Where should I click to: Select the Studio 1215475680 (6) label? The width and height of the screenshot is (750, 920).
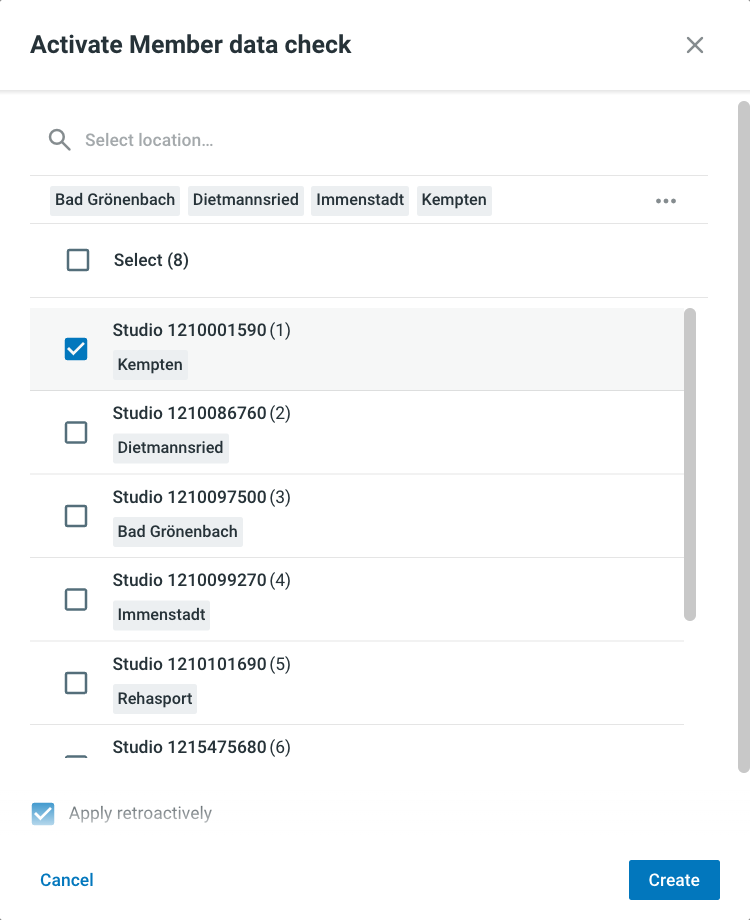coord(201,748)
